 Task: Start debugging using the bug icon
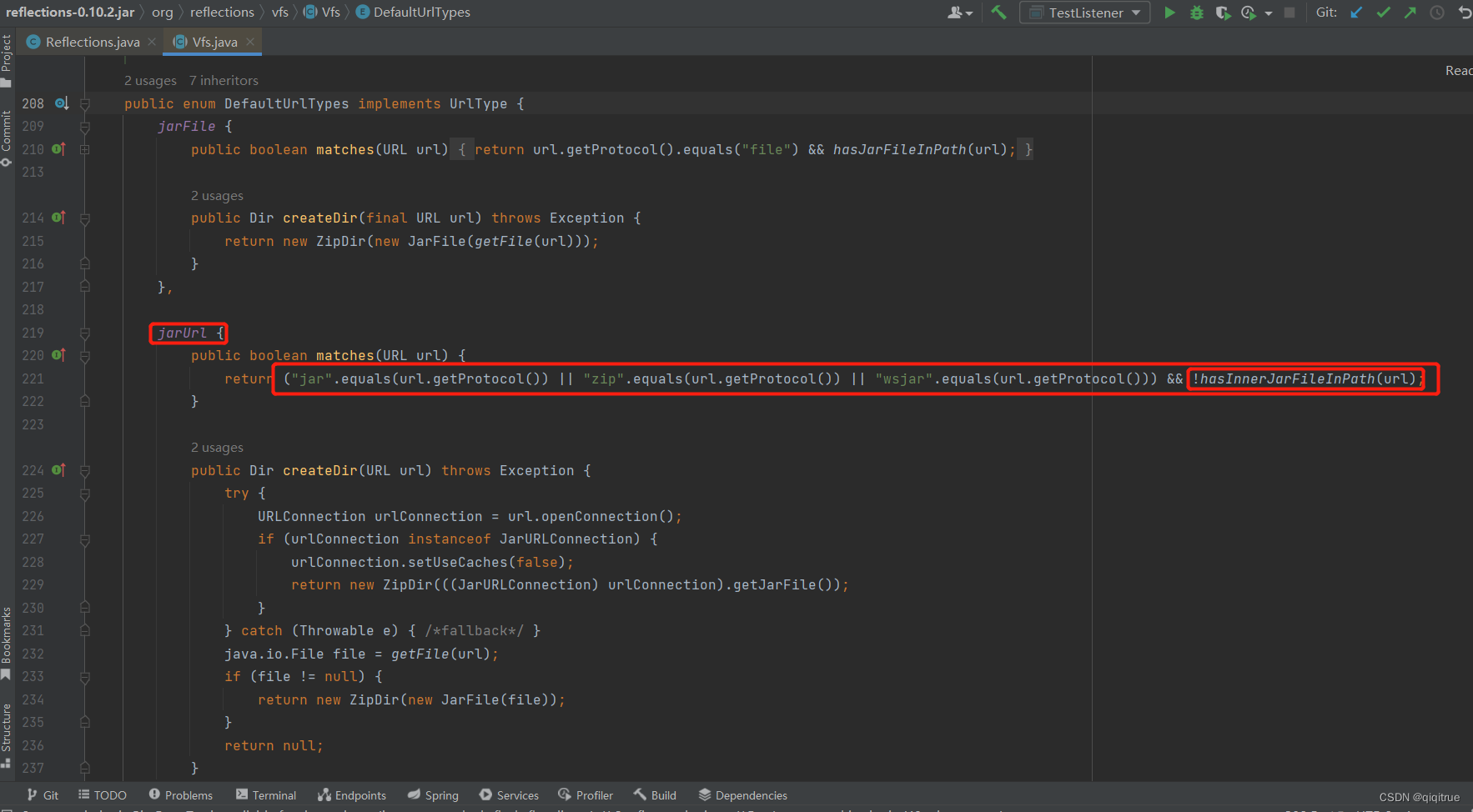(1197, 13)
